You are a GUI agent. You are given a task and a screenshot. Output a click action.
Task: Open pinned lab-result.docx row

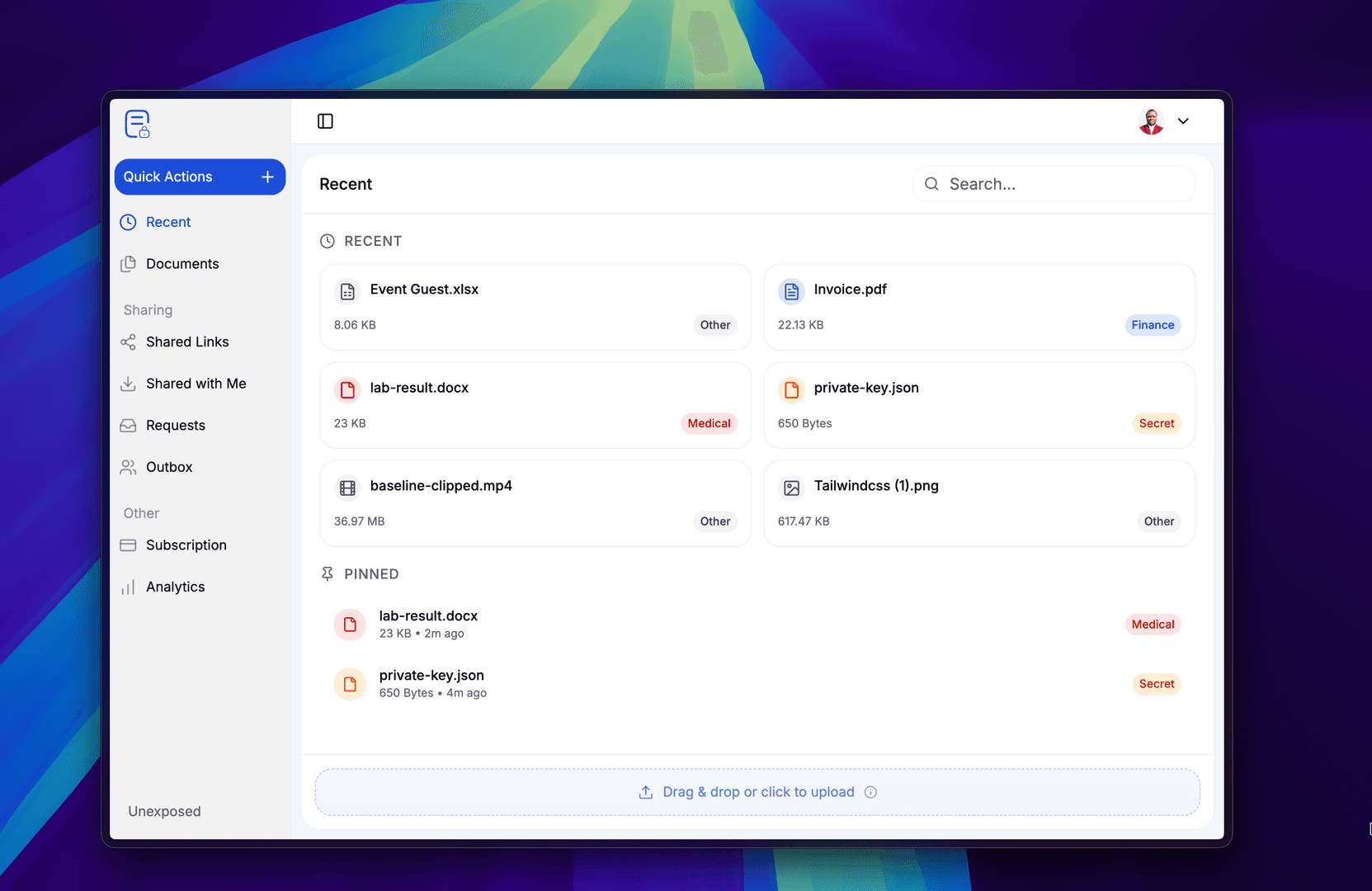pos(757,625)
